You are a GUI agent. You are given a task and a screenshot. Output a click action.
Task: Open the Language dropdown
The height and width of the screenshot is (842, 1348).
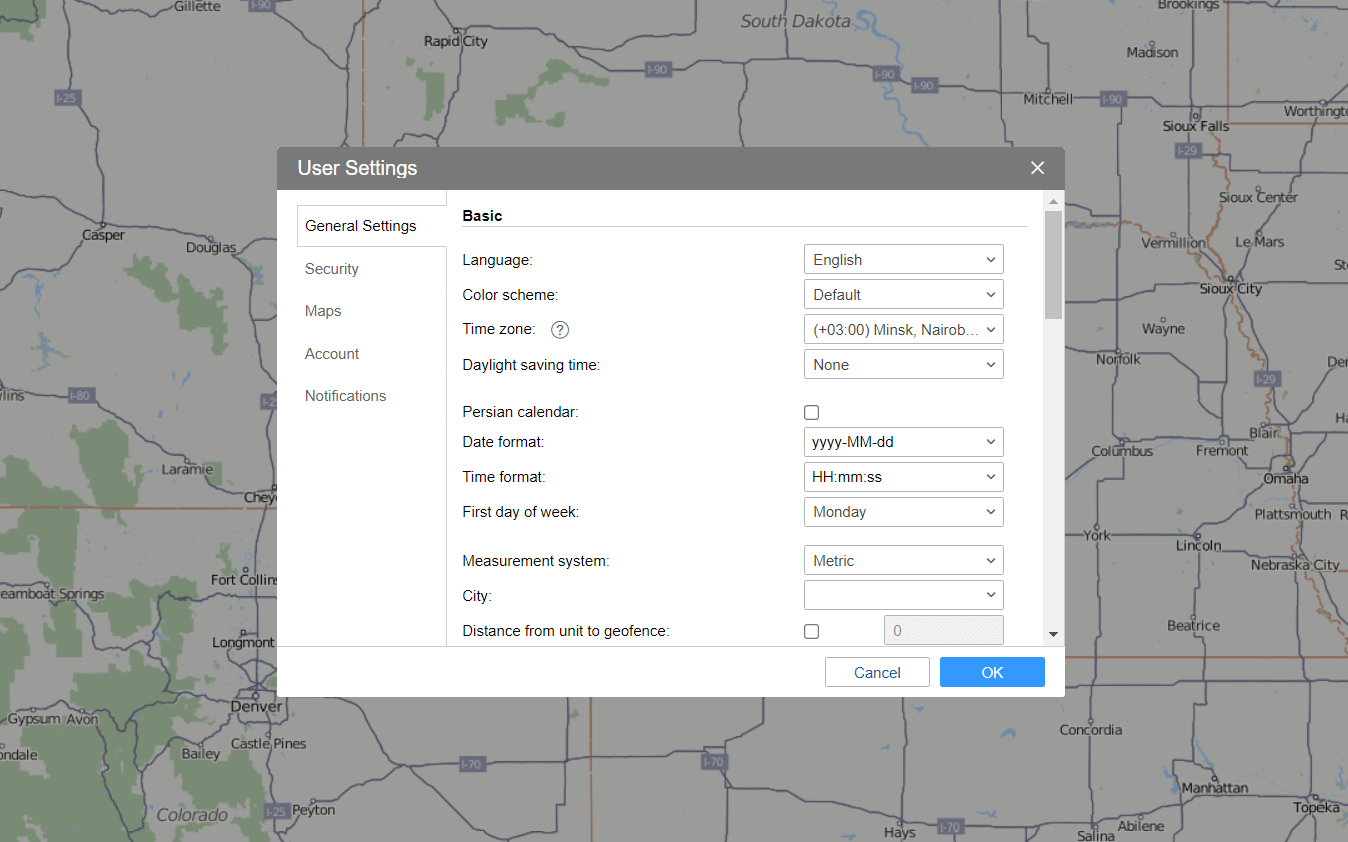[903, 260]
